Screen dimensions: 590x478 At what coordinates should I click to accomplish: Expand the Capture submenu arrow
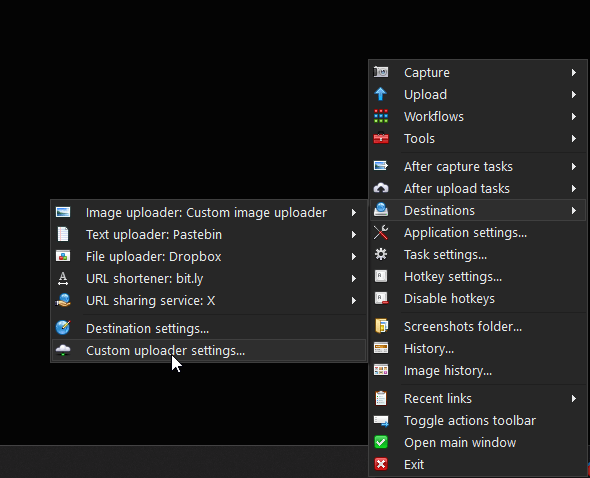(x=573, y=72)
